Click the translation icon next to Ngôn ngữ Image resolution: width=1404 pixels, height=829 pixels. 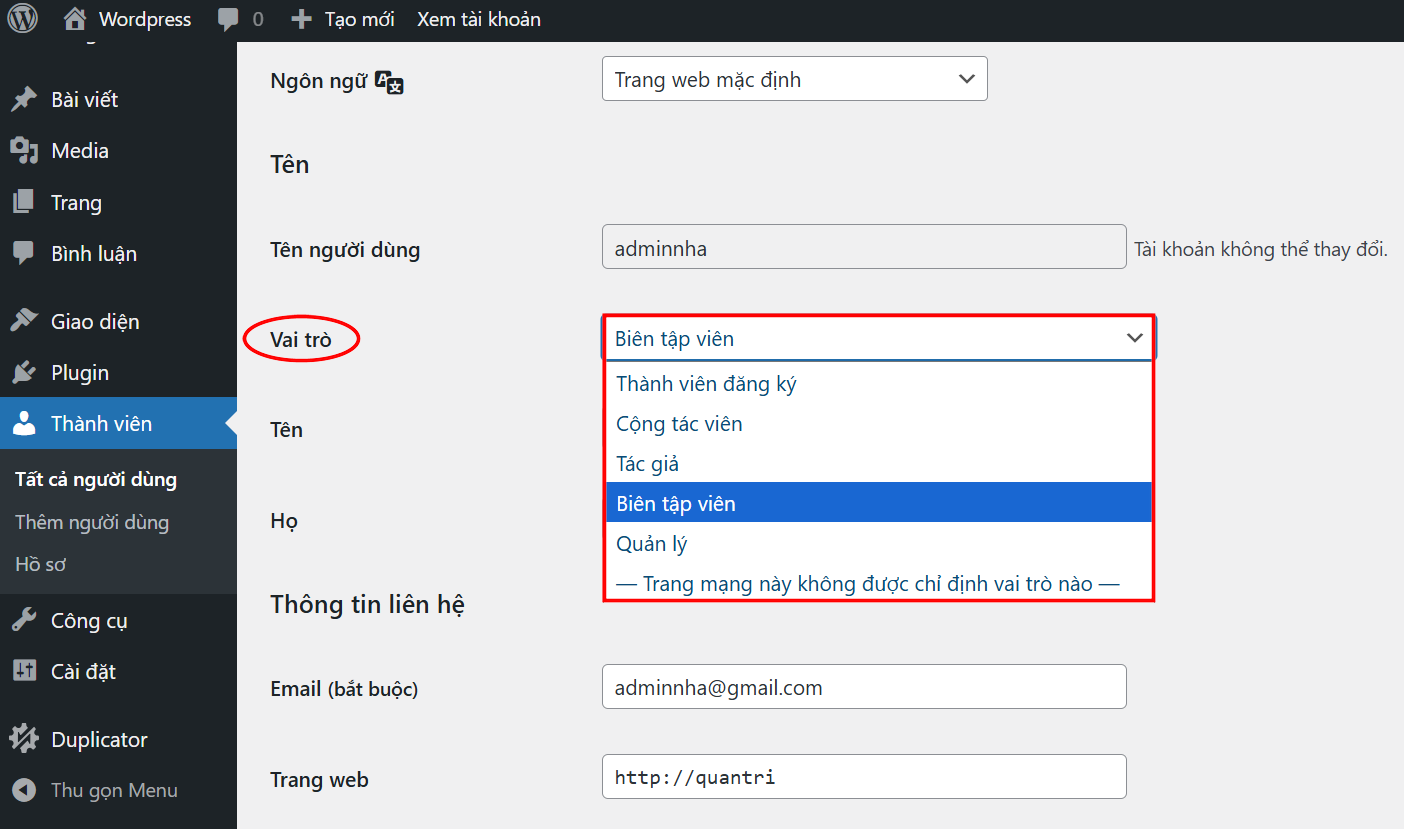click(x=390, y=83)
